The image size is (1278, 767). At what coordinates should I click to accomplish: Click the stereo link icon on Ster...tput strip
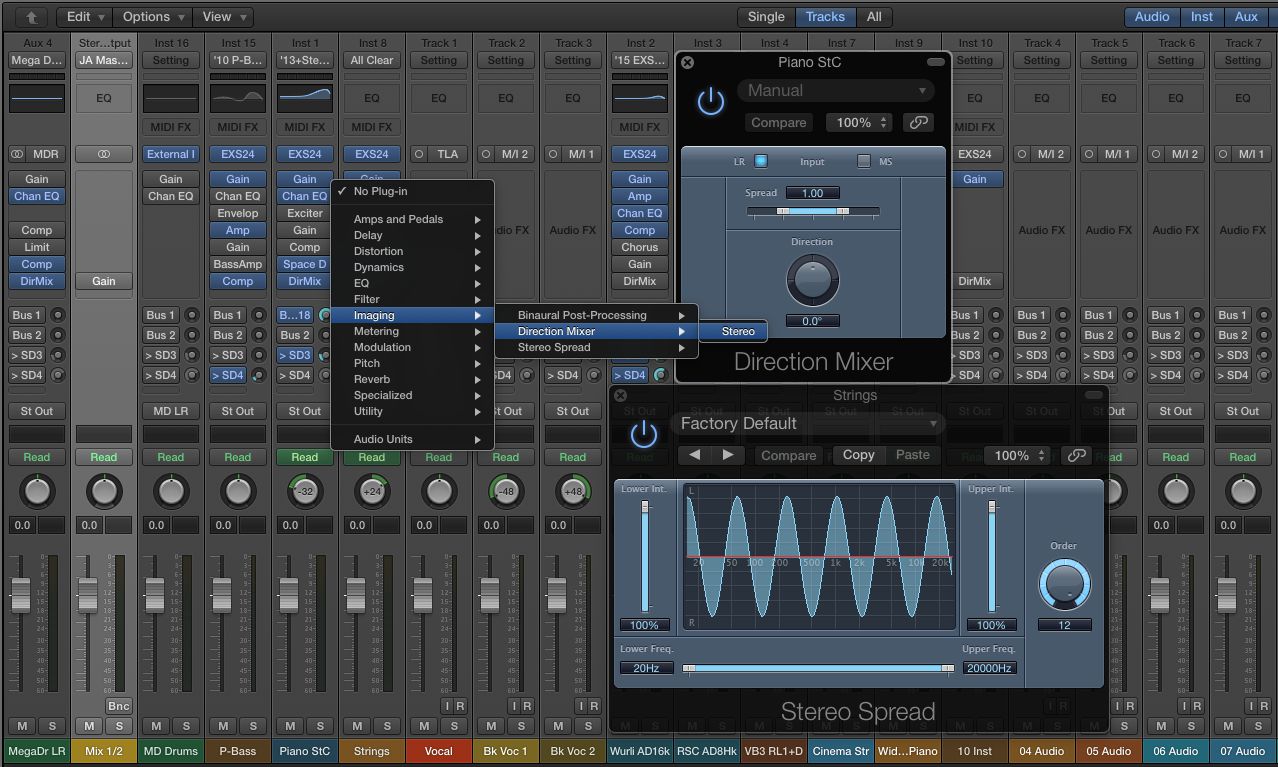[104, 154]
